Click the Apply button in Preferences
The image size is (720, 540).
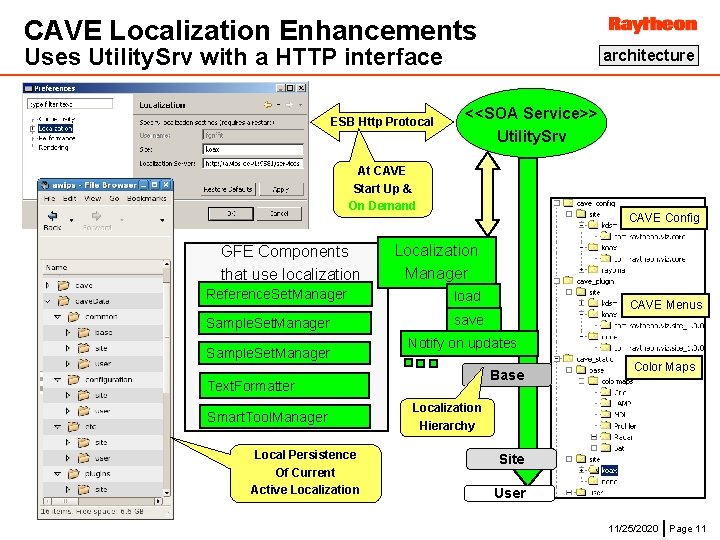pyautogui.click(x=281, y=189)
